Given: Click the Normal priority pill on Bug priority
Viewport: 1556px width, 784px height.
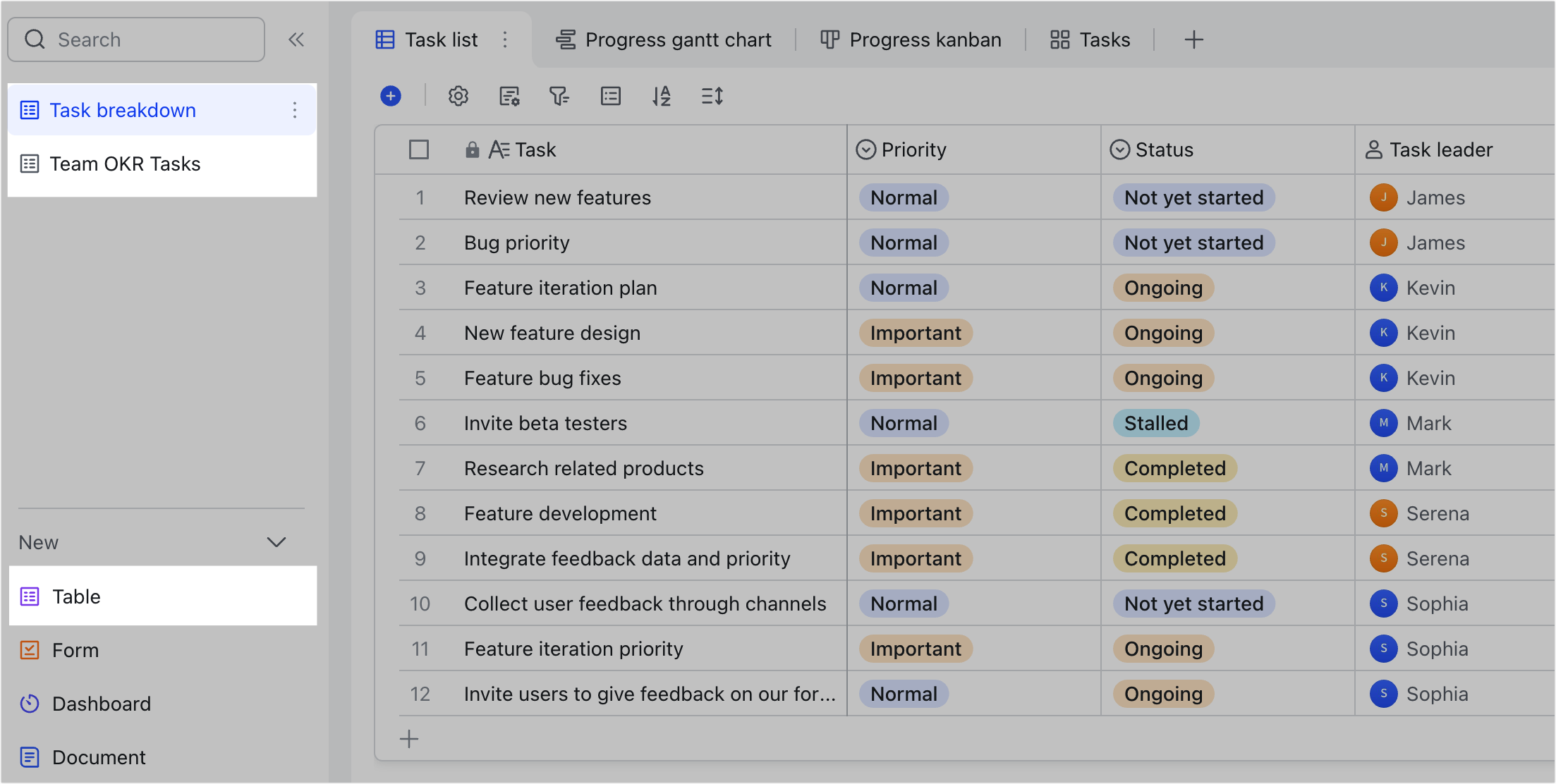Looking at the screenshot, I should [x=904, y=242].
